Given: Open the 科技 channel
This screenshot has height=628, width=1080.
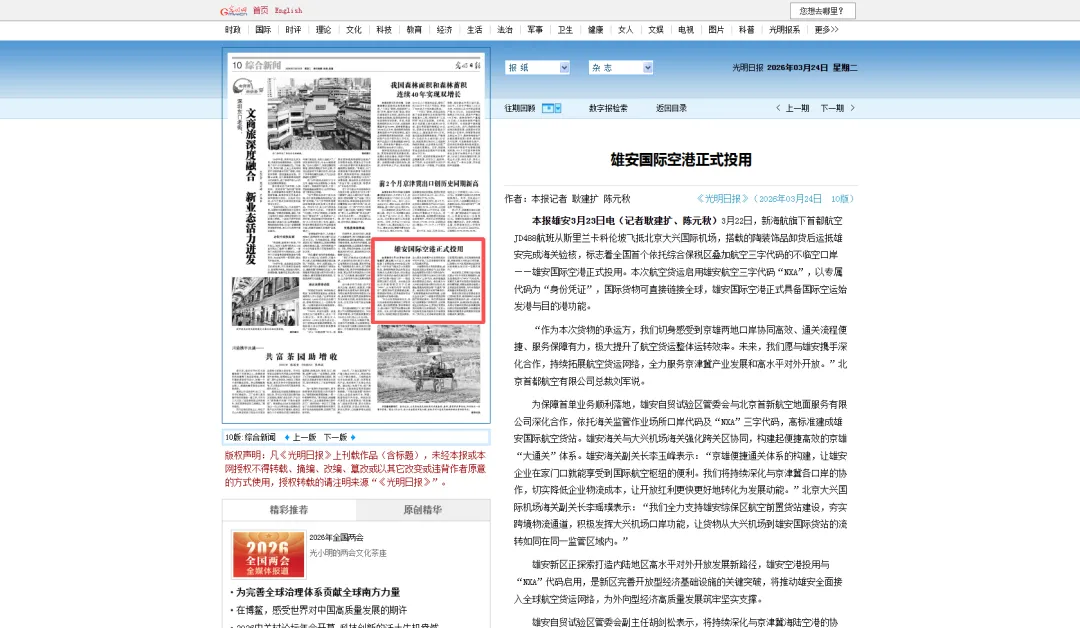Looking at the screenshot, I should pyautogui.click(x=384, y=30).
